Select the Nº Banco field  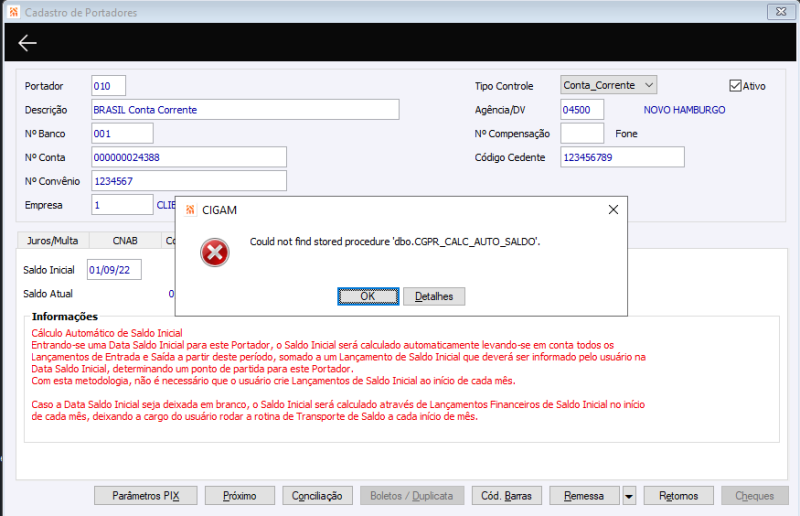(122, 134)
